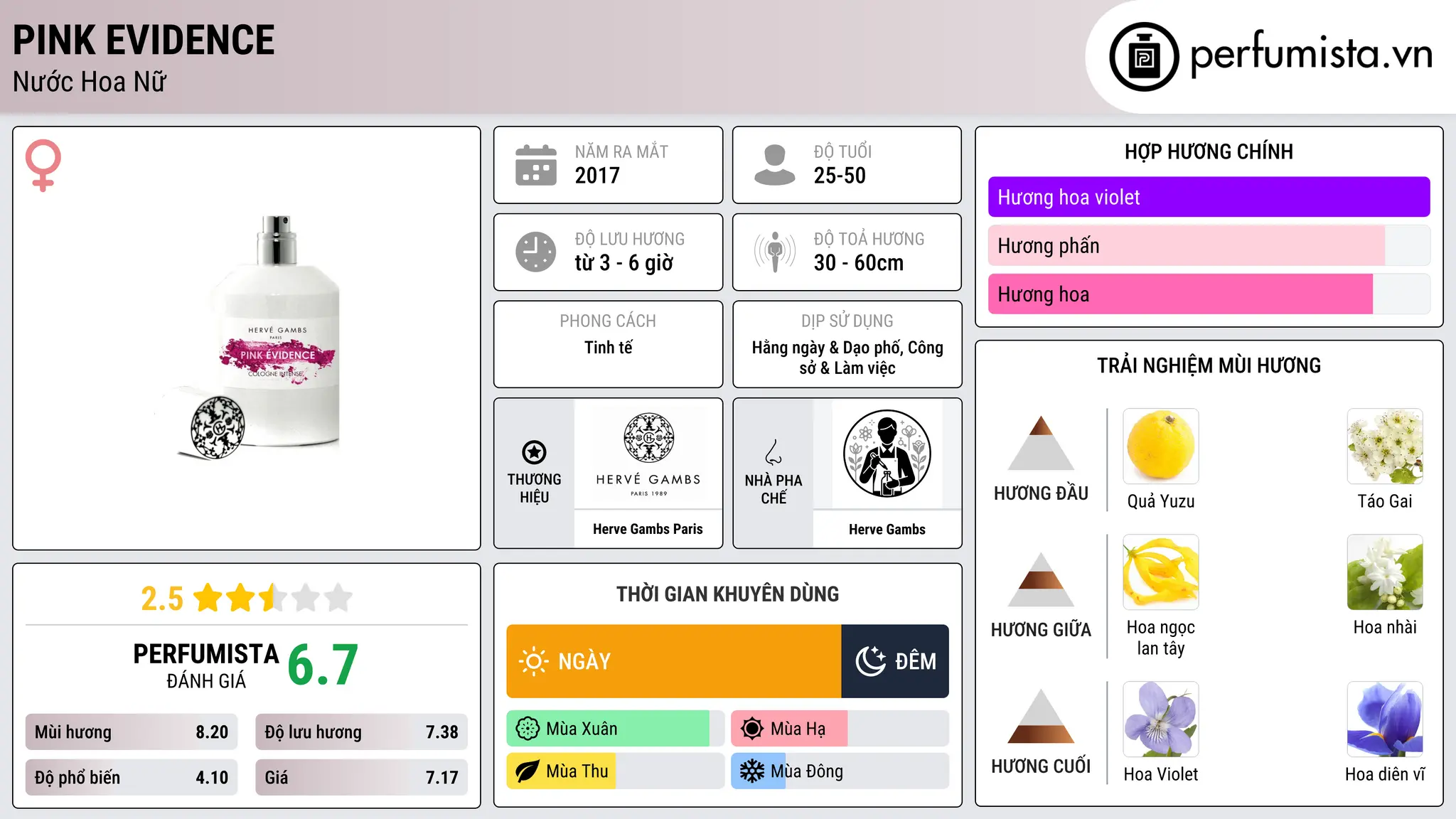The width and height of the screenshot is (1456, 819).
Task: Click the PINK EVIDENCE title
Action: [144, 40]
